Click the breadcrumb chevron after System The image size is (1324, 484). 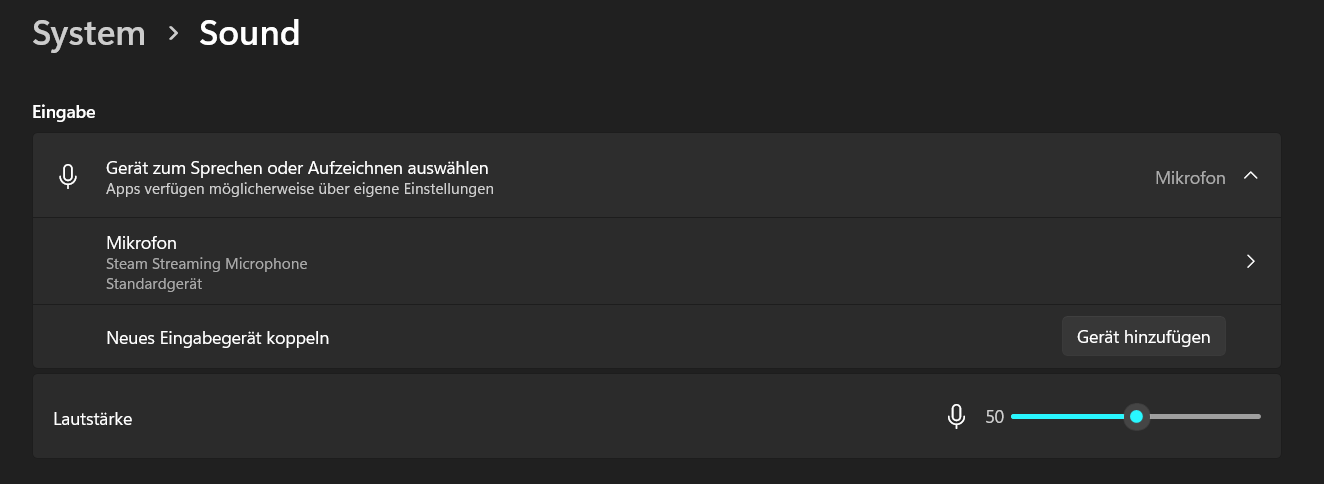(x=173, y=34)
